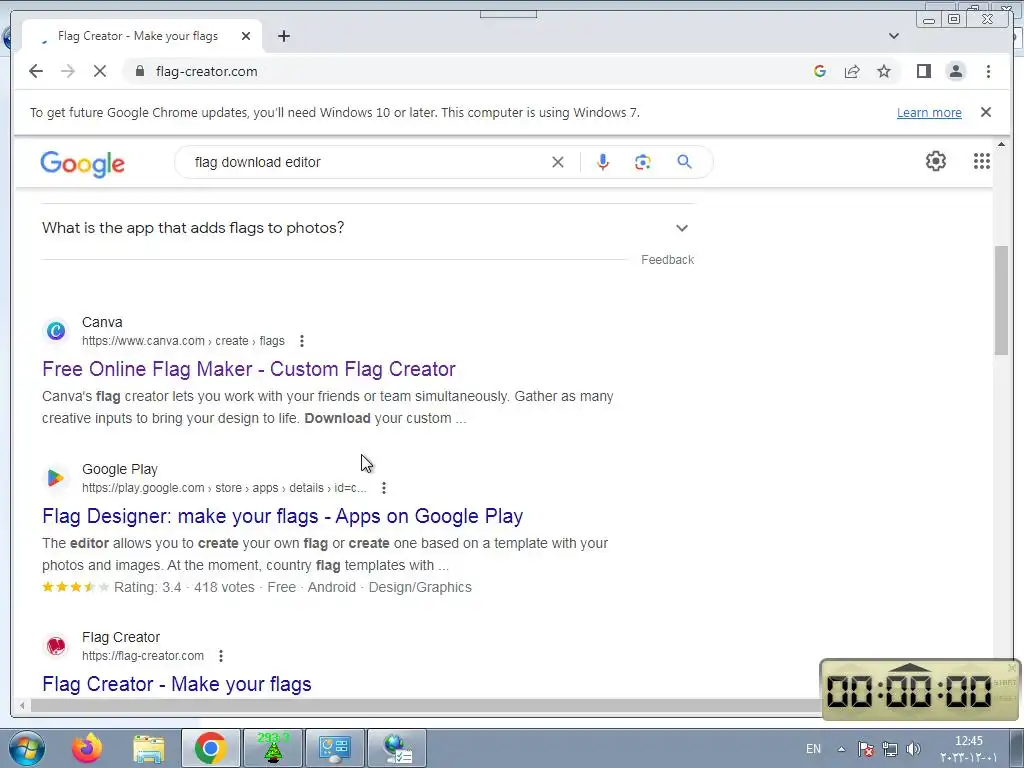The height and width of the screenshot is (768, 1024).
Task: Bookmark this page with the star icon
Action: (x=884, y=71)
